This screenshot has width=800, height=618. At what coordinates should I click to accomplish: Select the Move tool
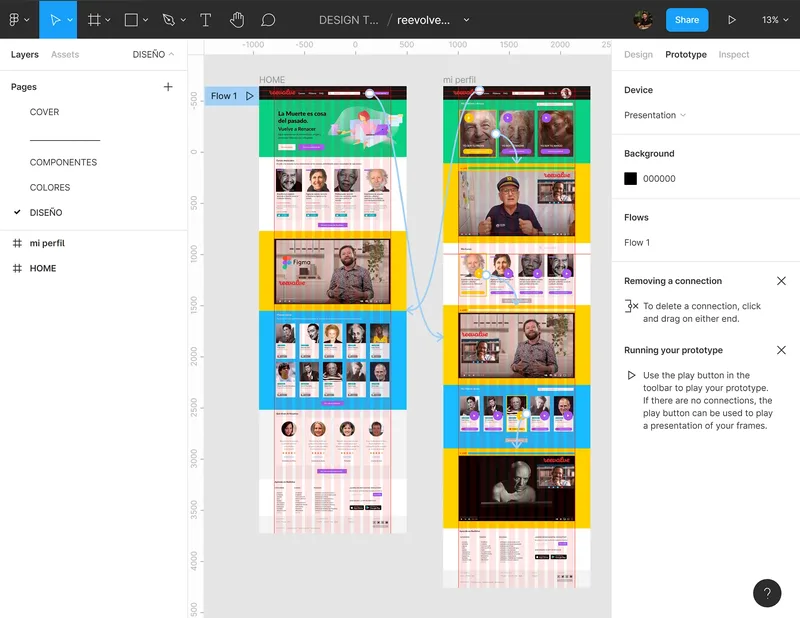[55, 19]
